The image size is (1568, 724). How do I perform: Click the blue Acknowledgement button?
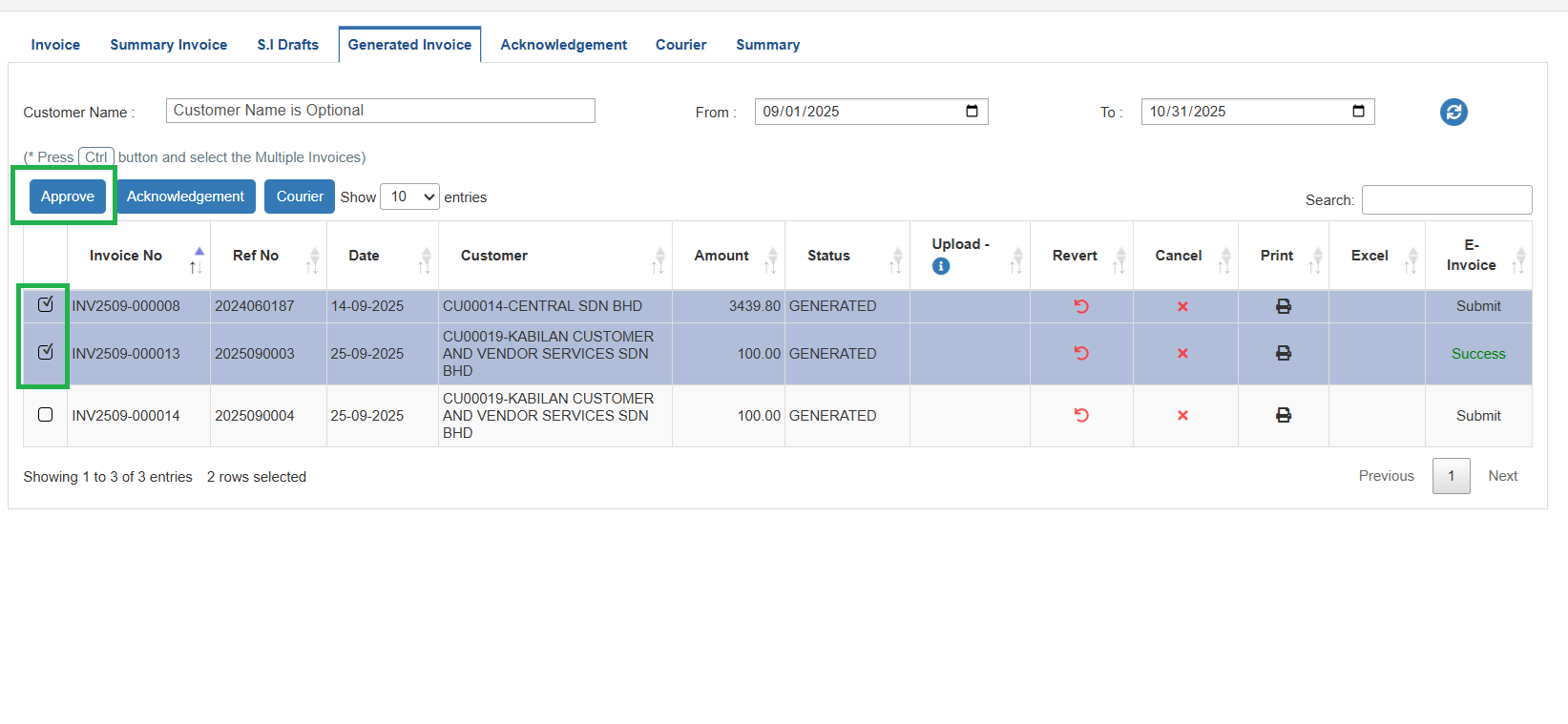point(186,197)
